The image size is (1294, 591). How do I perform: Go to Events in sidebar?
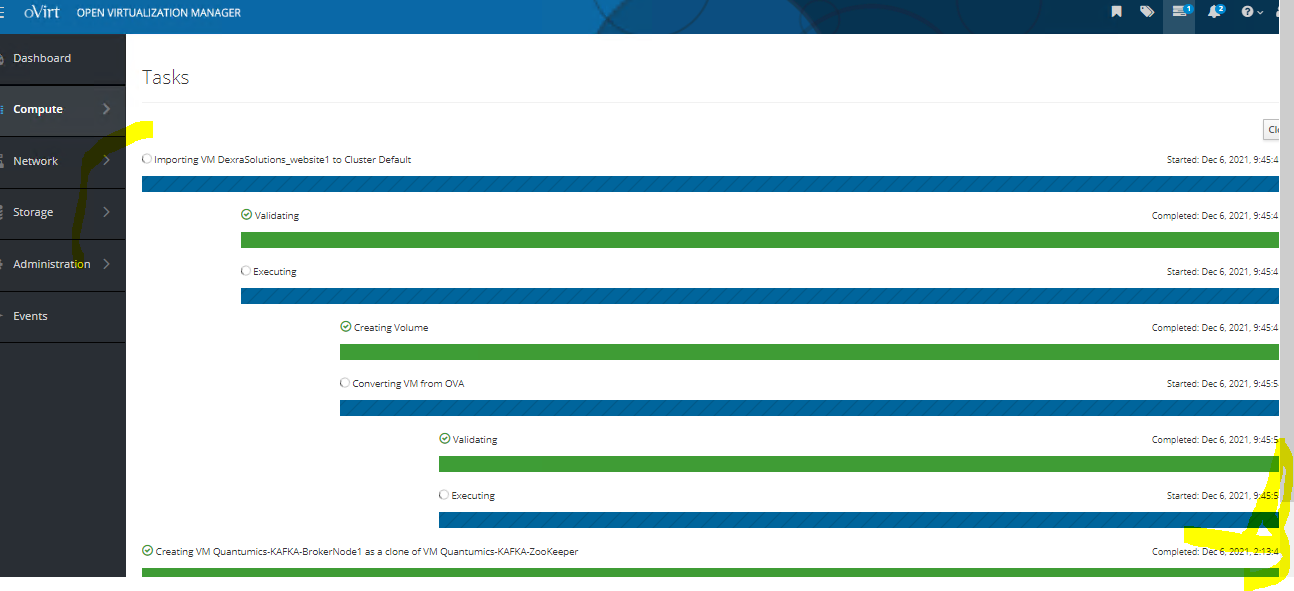coord(30,316)
